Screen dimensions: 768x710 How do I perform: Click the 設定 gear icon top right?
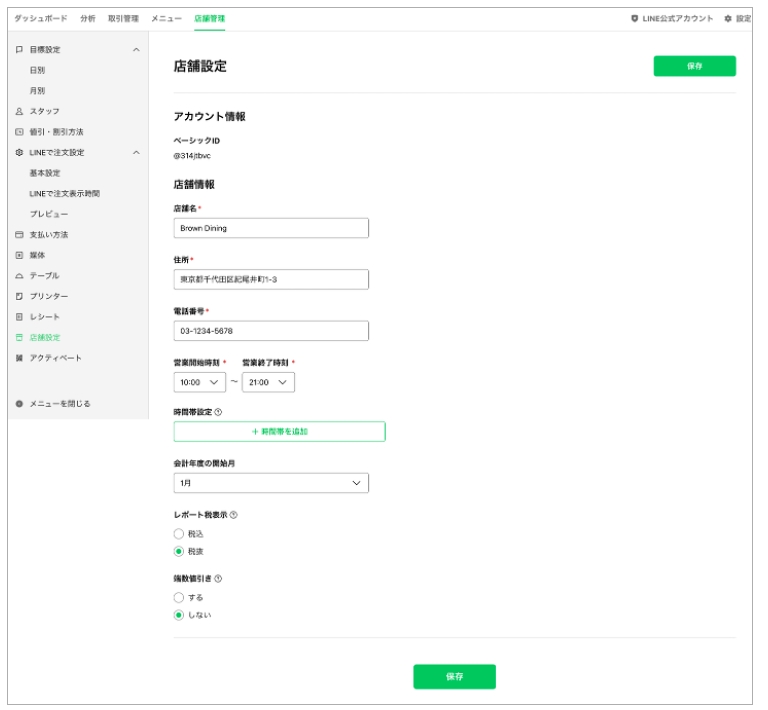pos(728,19)
